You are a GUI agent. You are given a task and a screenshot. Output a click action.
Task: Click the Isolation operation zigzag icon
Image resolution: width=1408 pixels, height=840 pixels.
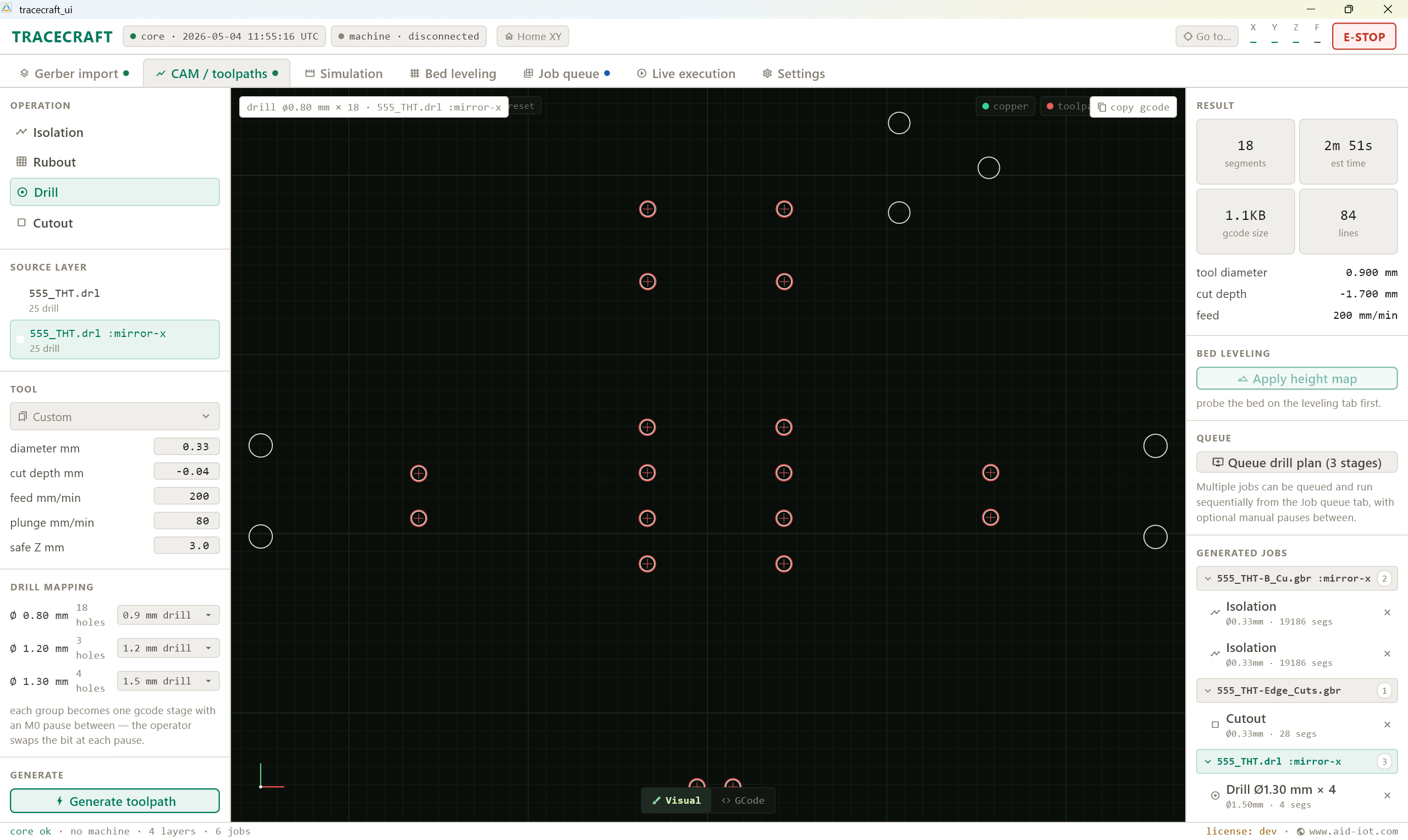(21, 132)
